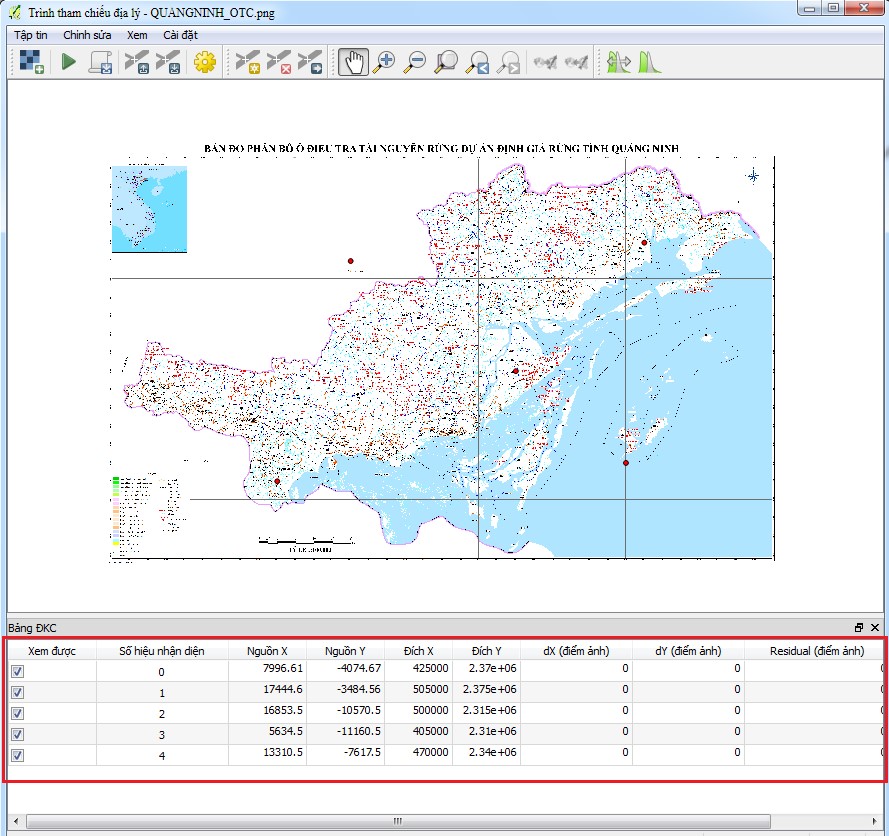Close the Bảng ĐKC panel
889x836 pixels.
click(875, 627)
